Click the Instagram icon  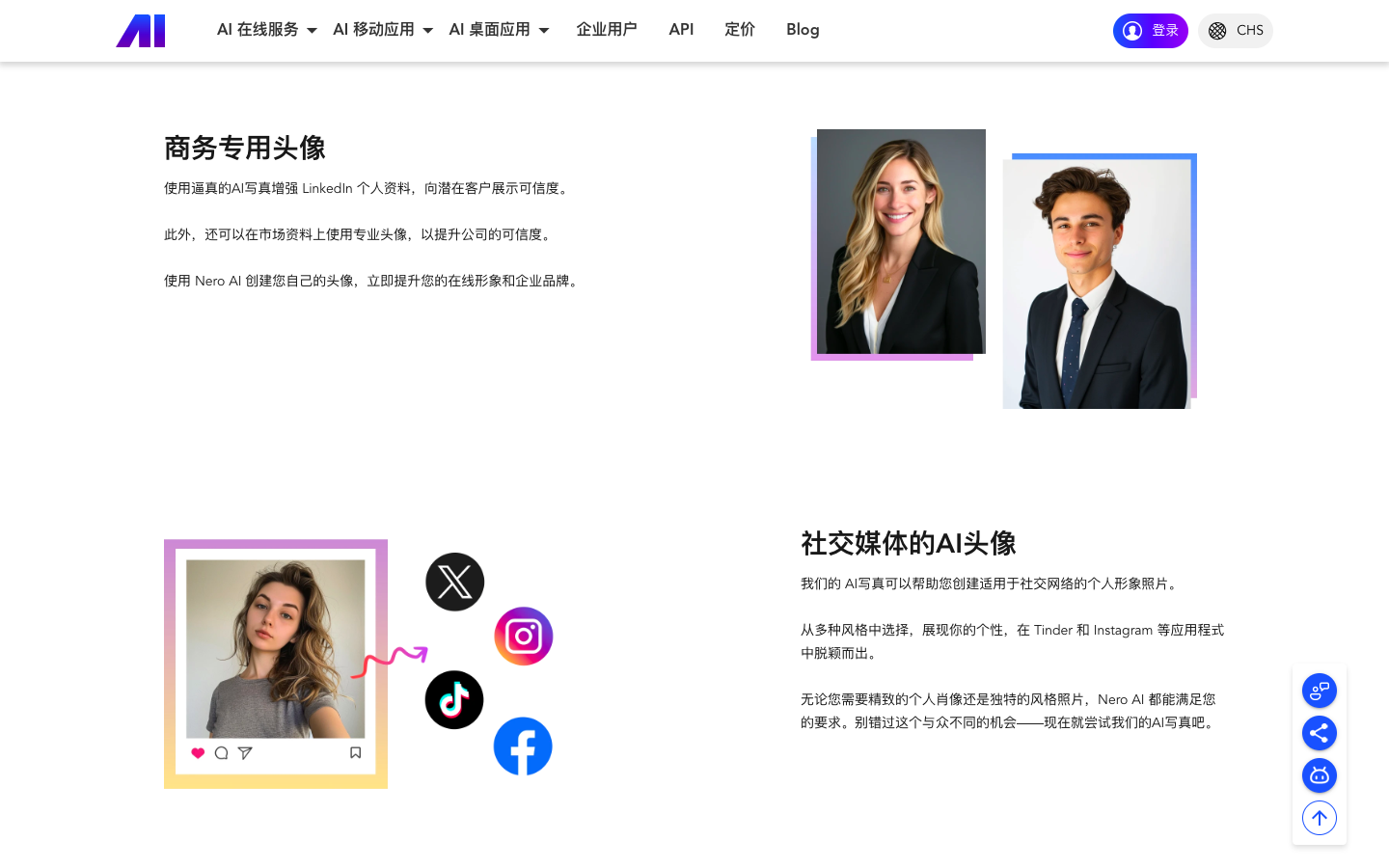[523, 636]
